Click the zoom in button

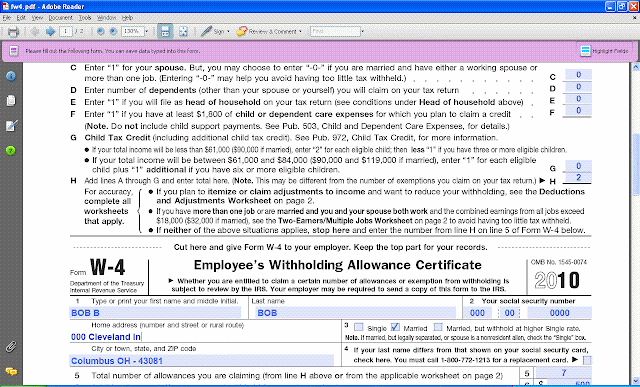click(113, 31)
